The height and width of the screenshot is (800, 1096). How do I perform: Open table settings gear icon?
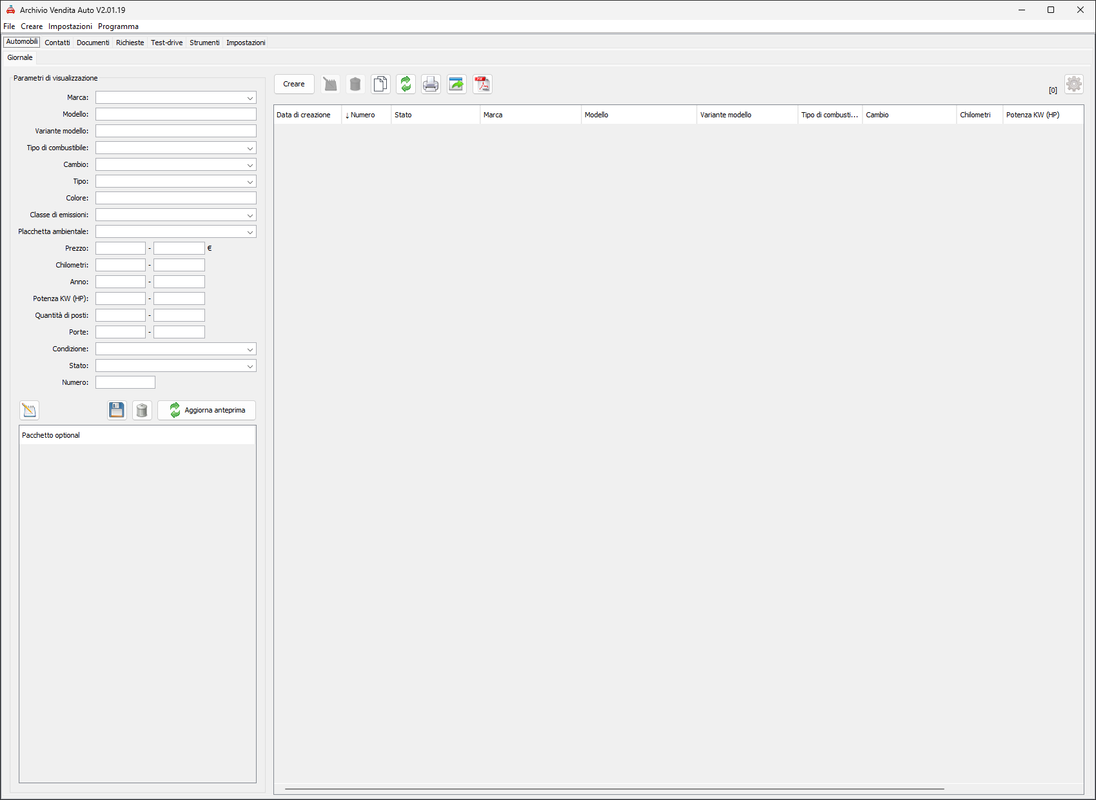click(x=1074, y=85)
